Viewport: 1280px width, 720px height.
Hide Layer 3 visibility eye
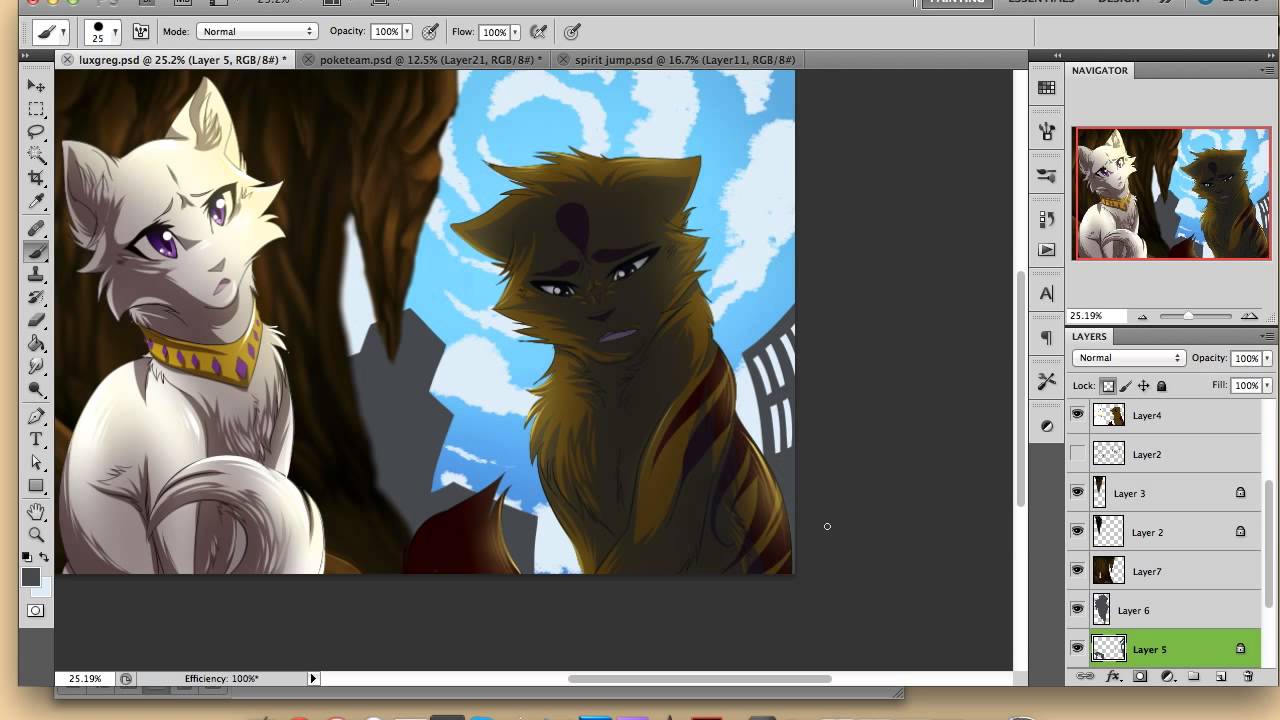(1077, 492)
